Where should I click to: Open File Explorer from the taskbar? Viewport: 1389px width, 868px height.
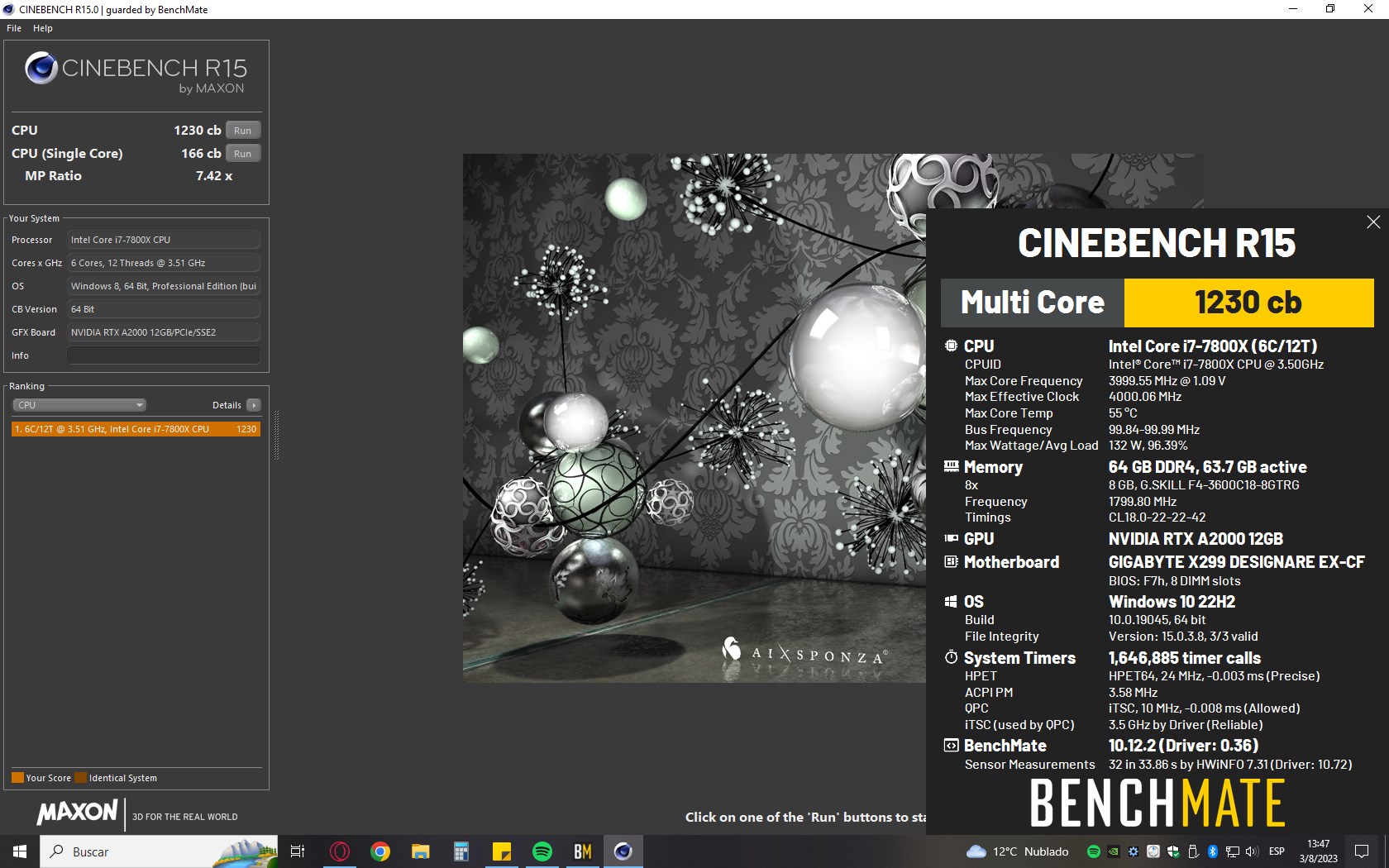coord(421,851)
